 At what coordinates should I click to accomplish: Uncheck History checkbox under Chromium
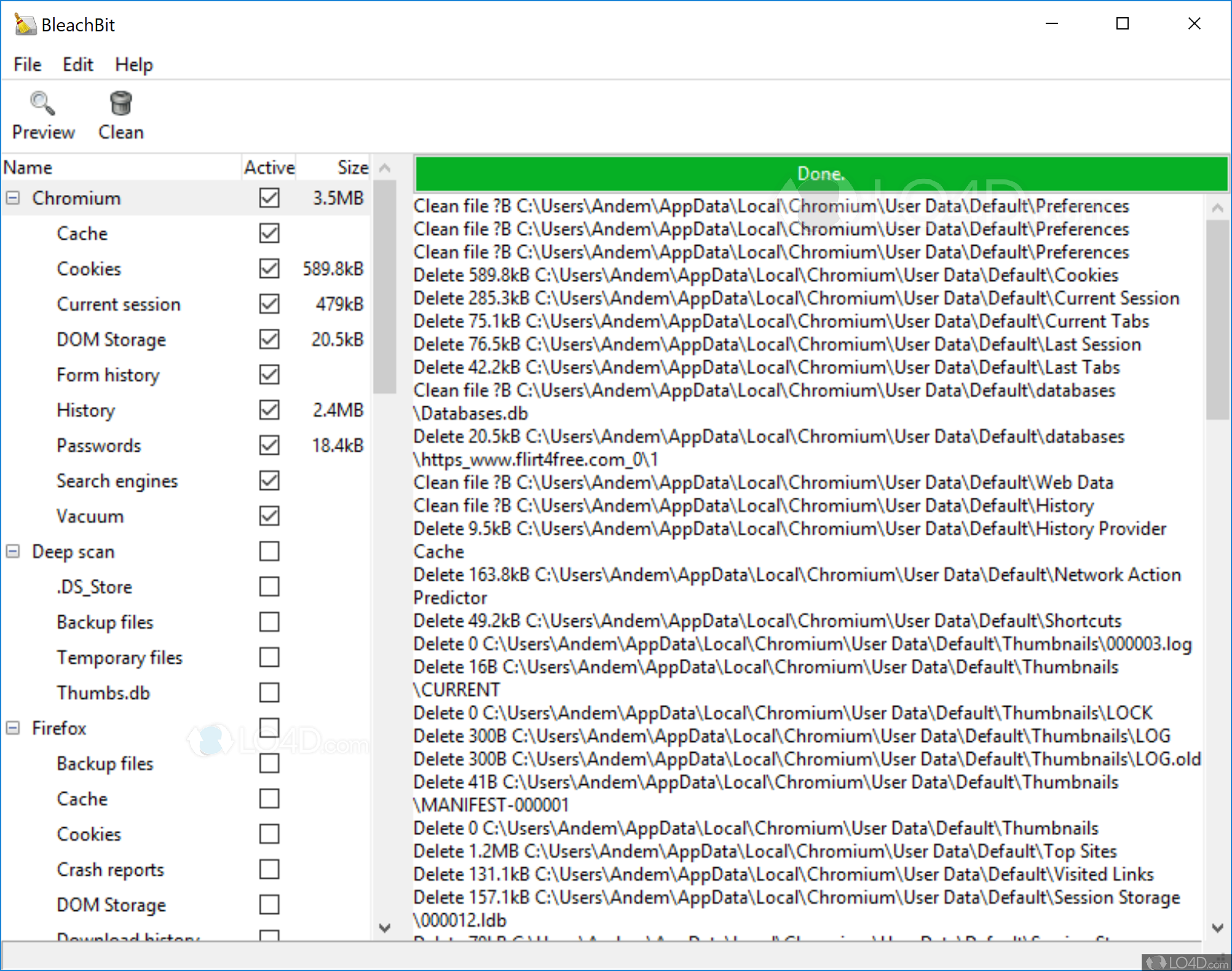point(269,410)
